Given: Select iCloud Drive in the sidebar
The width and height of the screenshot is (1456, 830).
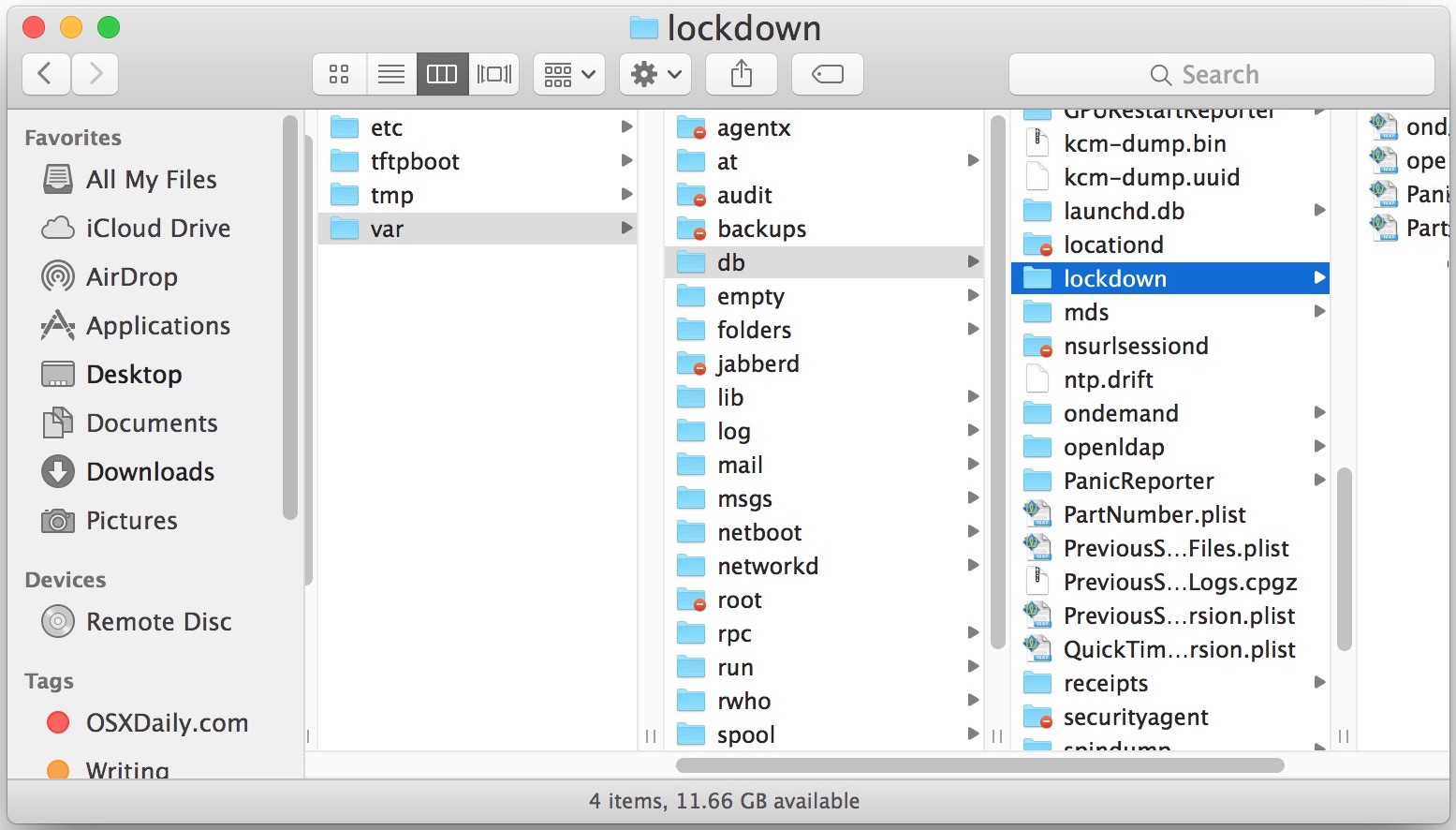Looking at the screenshot, I should click(x=158, y=228).
